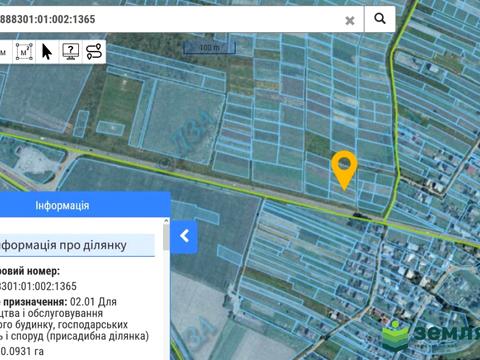Screen dimensions: 480x360
Task: Select the black arrow pointer tool
Action: click(47, 52)
